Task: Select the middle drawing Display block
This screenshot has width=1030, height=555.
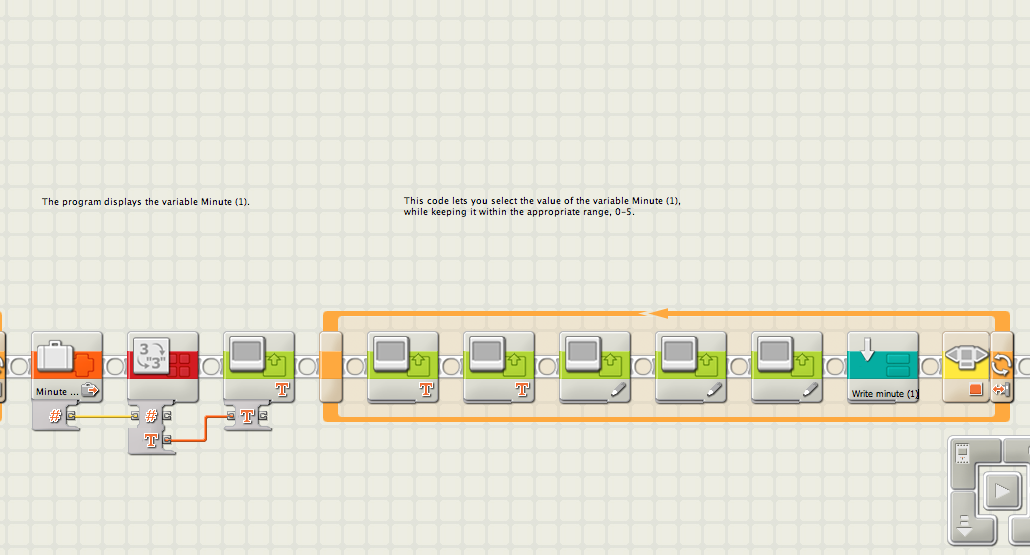Action: pyautogui.click(x=691, y=363)
